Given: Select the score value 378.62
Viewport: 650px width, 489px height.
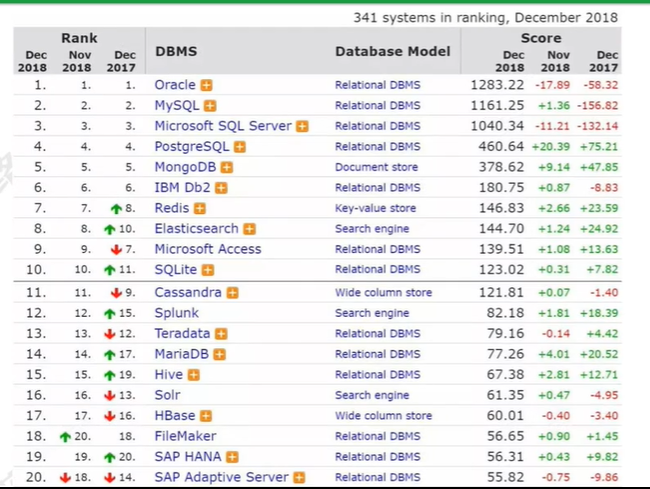Looking at the screenshot, I should tap(501, 167).
